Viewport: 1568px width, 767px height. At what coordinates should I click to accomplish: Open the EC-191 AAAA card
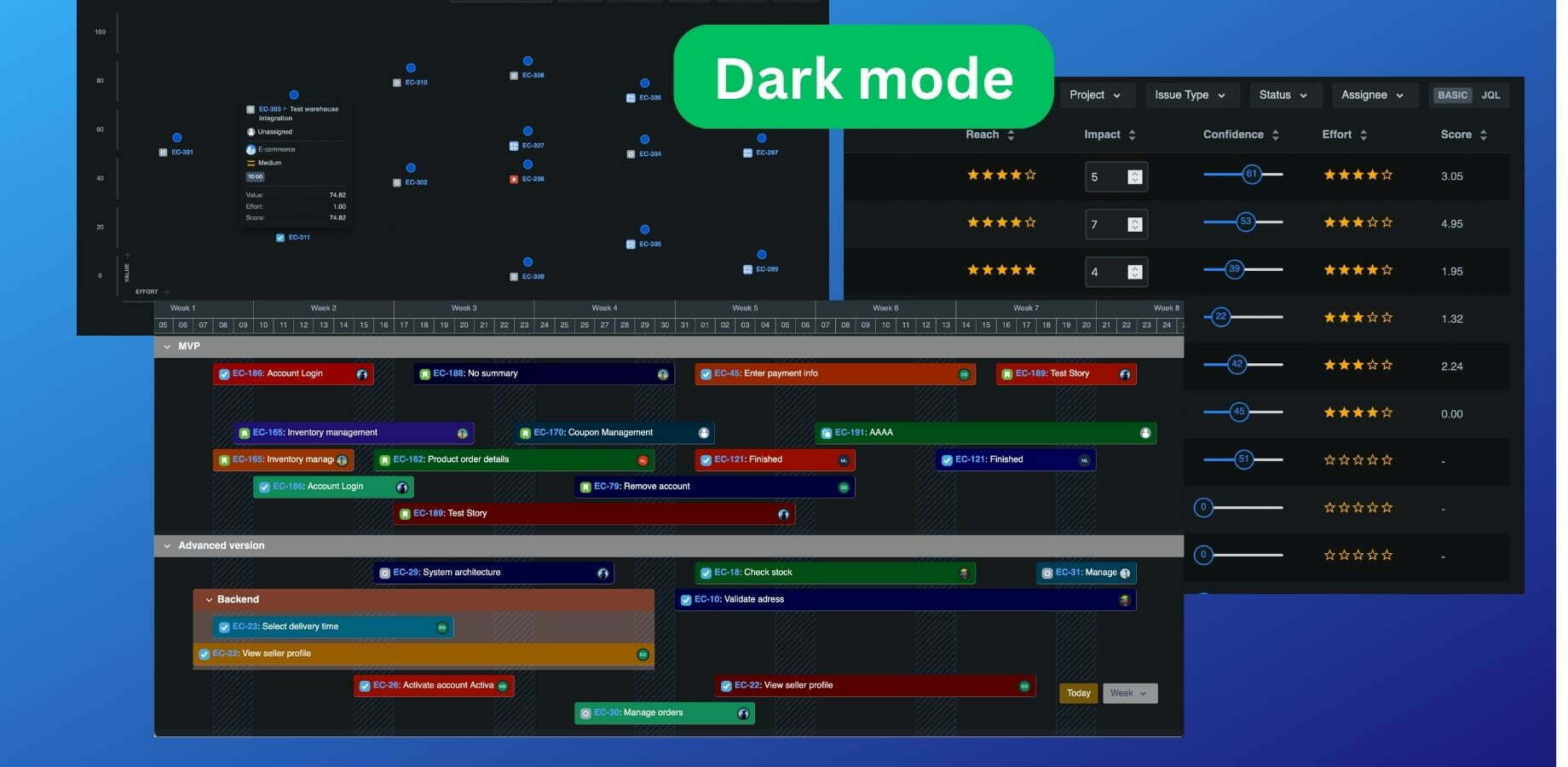986,433
